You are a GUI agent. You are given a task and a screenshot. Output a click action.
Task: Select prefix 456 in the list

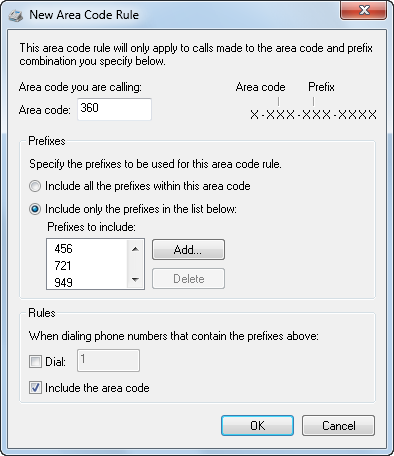(x=63, y=249)
